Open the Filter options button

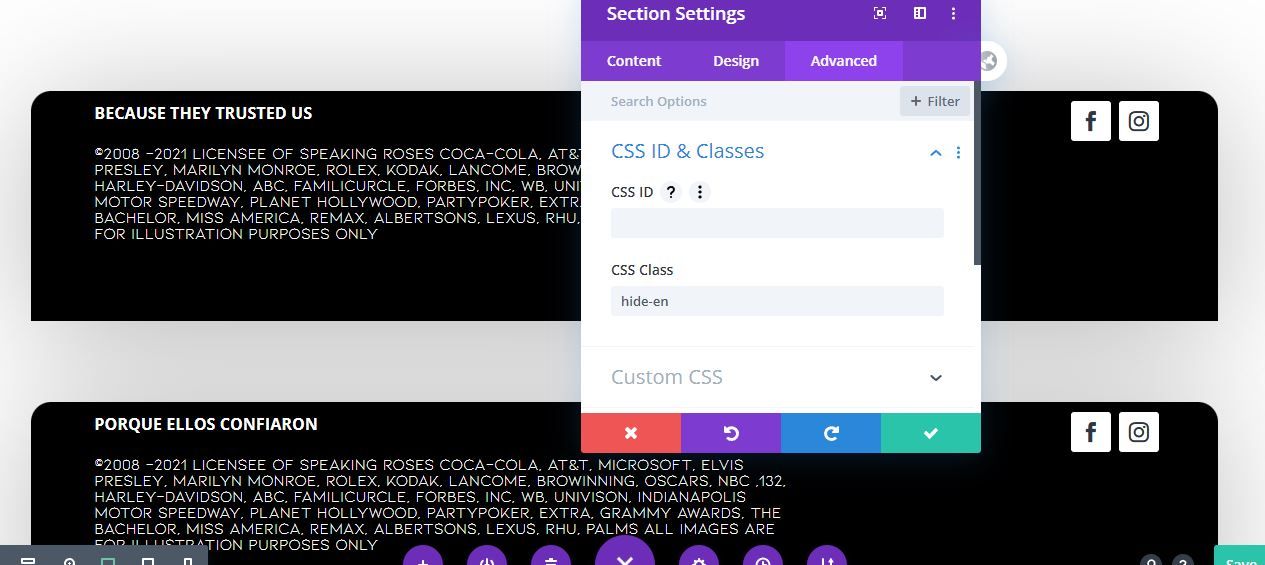tap(935, 101)
